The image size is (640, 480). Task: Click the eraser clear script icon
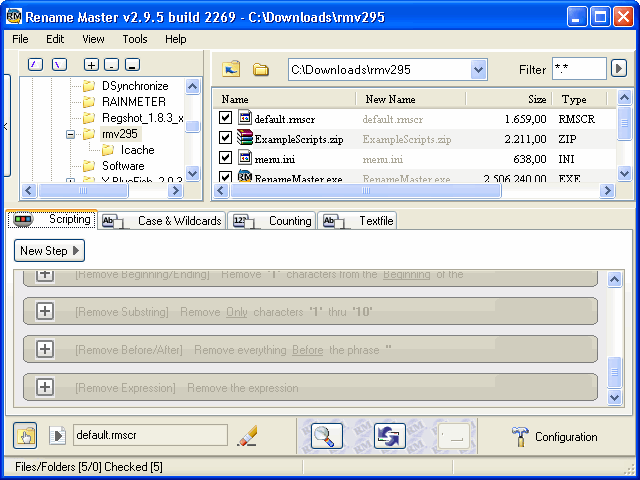247,436
